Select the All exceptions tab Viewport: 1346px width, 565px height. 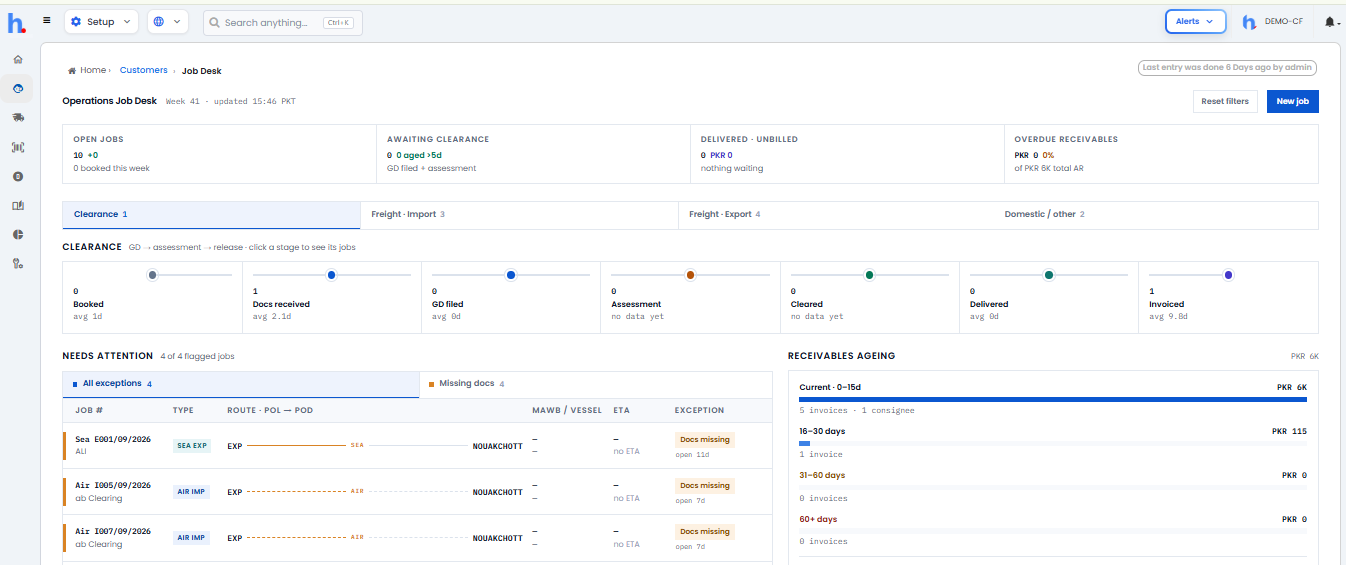click(241, 384)
